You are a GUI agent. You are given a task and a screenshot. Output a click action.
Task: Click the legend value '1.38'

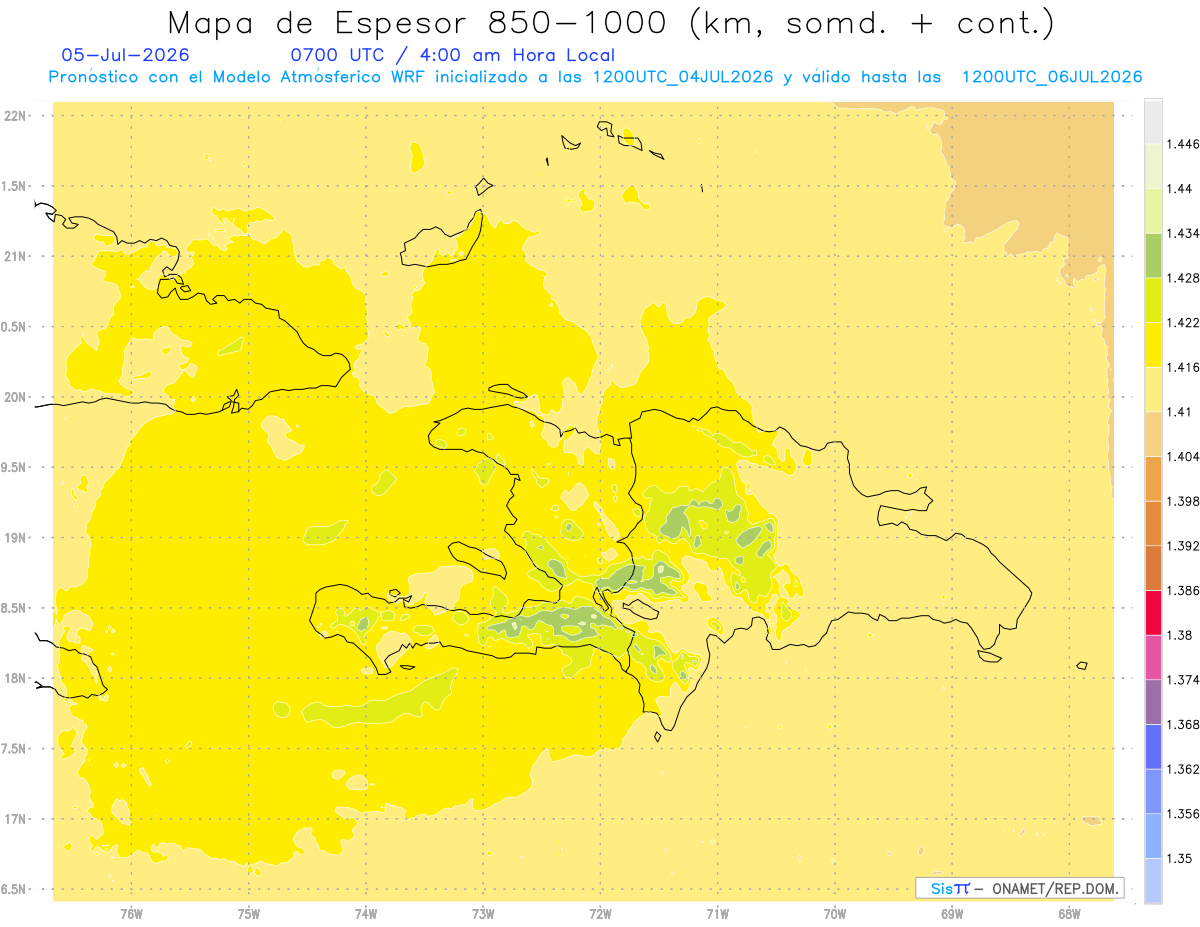pyautogui.click(x=1179, y=635)
